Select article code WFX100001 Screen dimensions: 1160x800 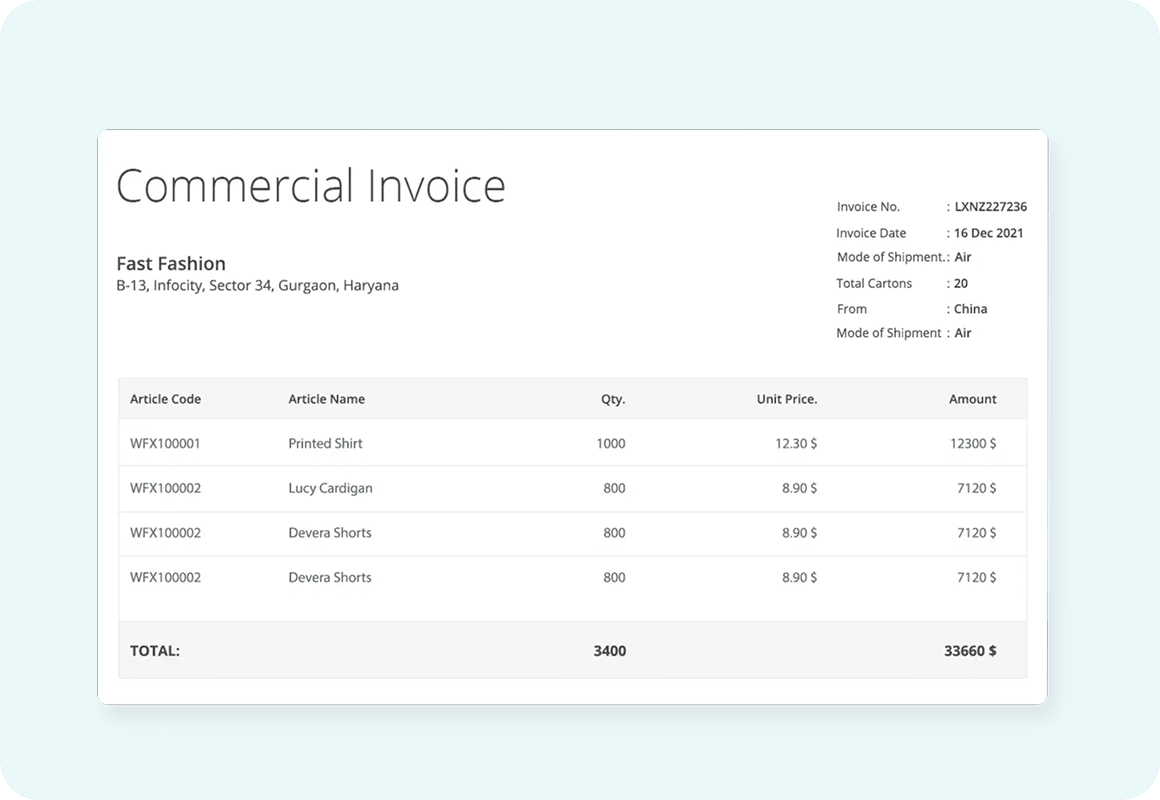(x=165, y=443)
